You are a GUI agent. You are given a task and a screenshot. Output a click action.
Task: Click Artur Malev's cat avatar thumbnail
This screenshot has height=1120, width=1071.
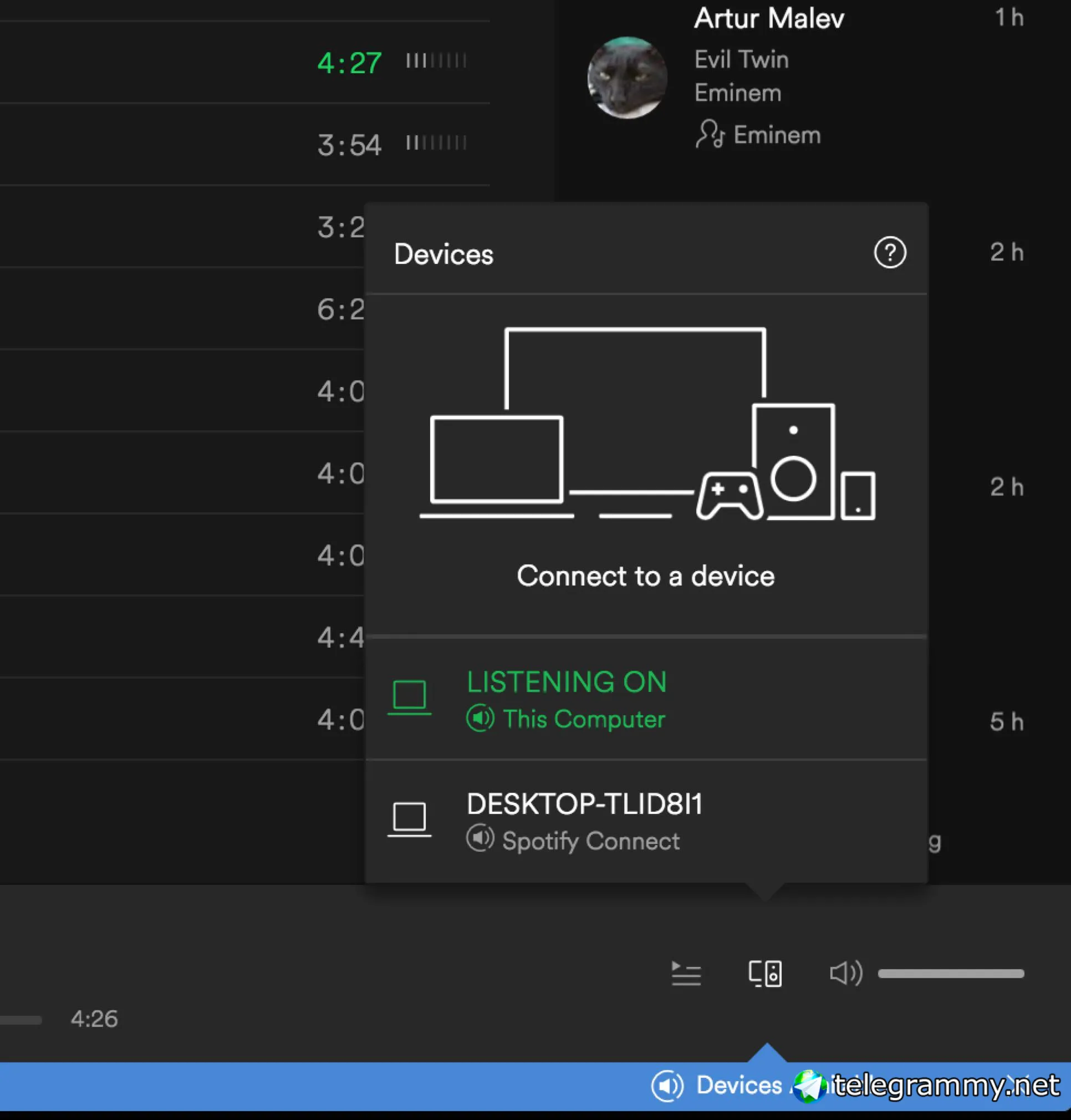pyautogui.click(x=627, y=78)
